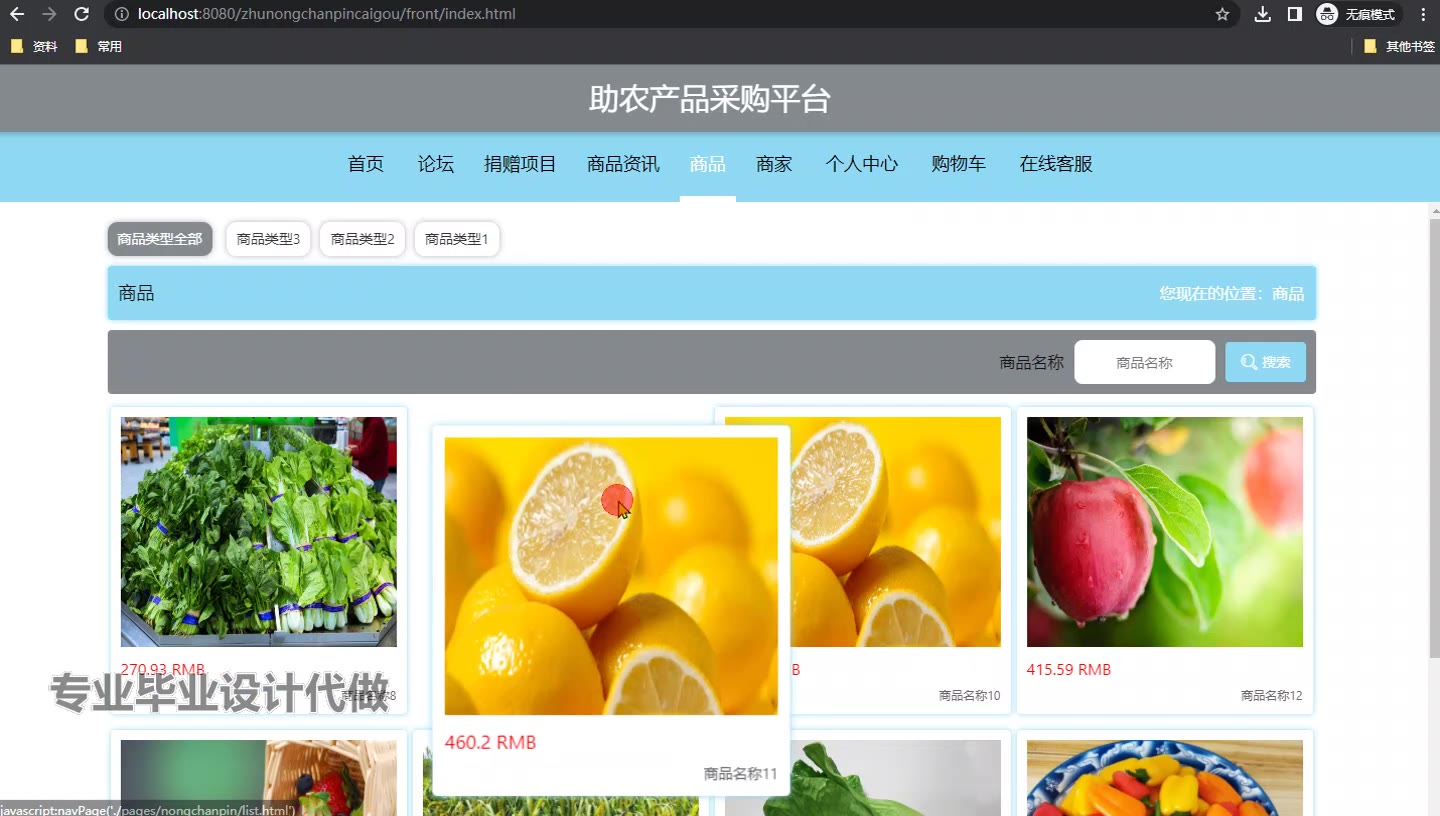Reload the page with refresh icon
Image resolution: width=1440 pixels, height=816 pixels.
point(82,14)
